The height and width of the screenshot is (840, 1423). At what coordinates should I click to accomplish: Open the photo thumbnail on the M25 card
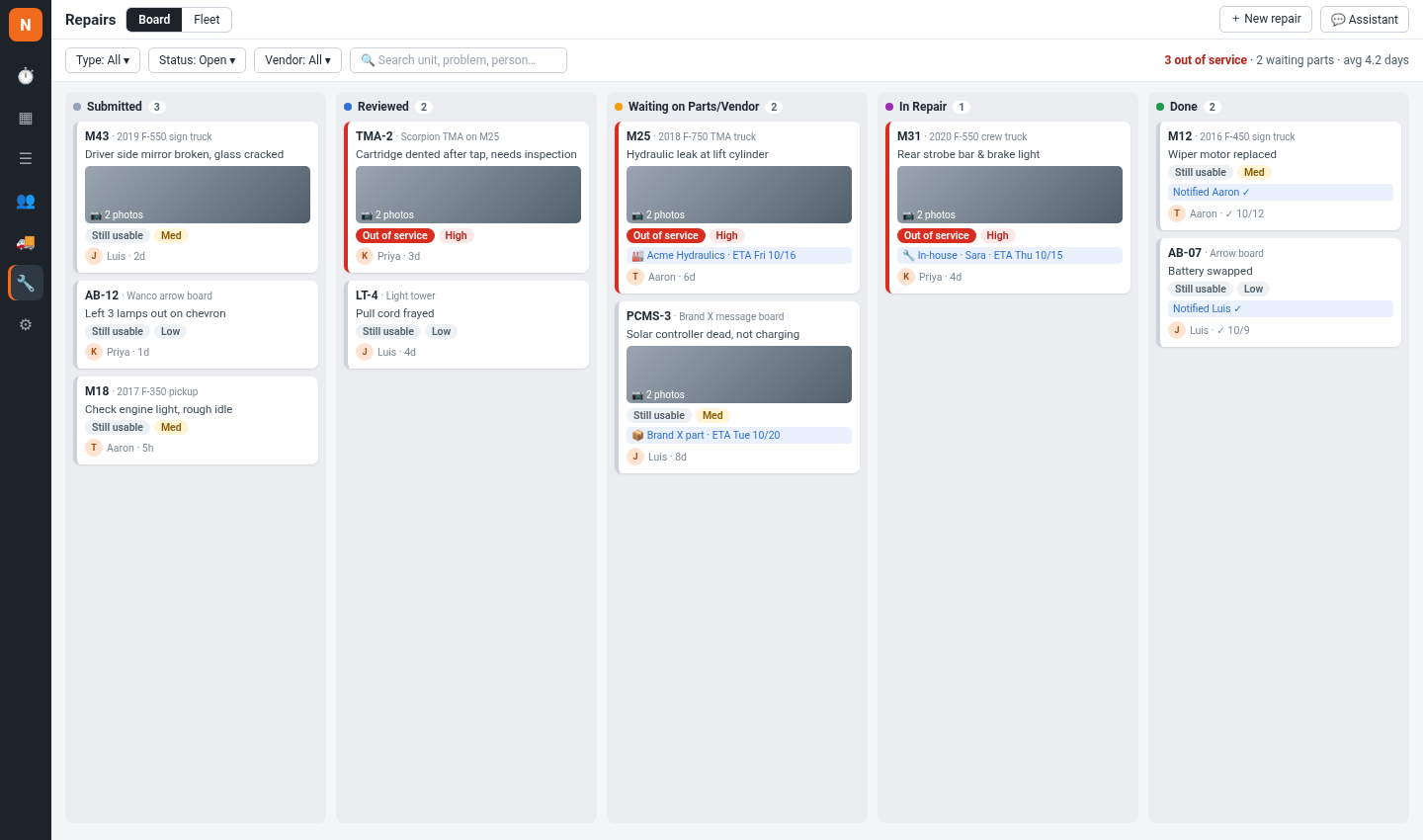[739, 195]
